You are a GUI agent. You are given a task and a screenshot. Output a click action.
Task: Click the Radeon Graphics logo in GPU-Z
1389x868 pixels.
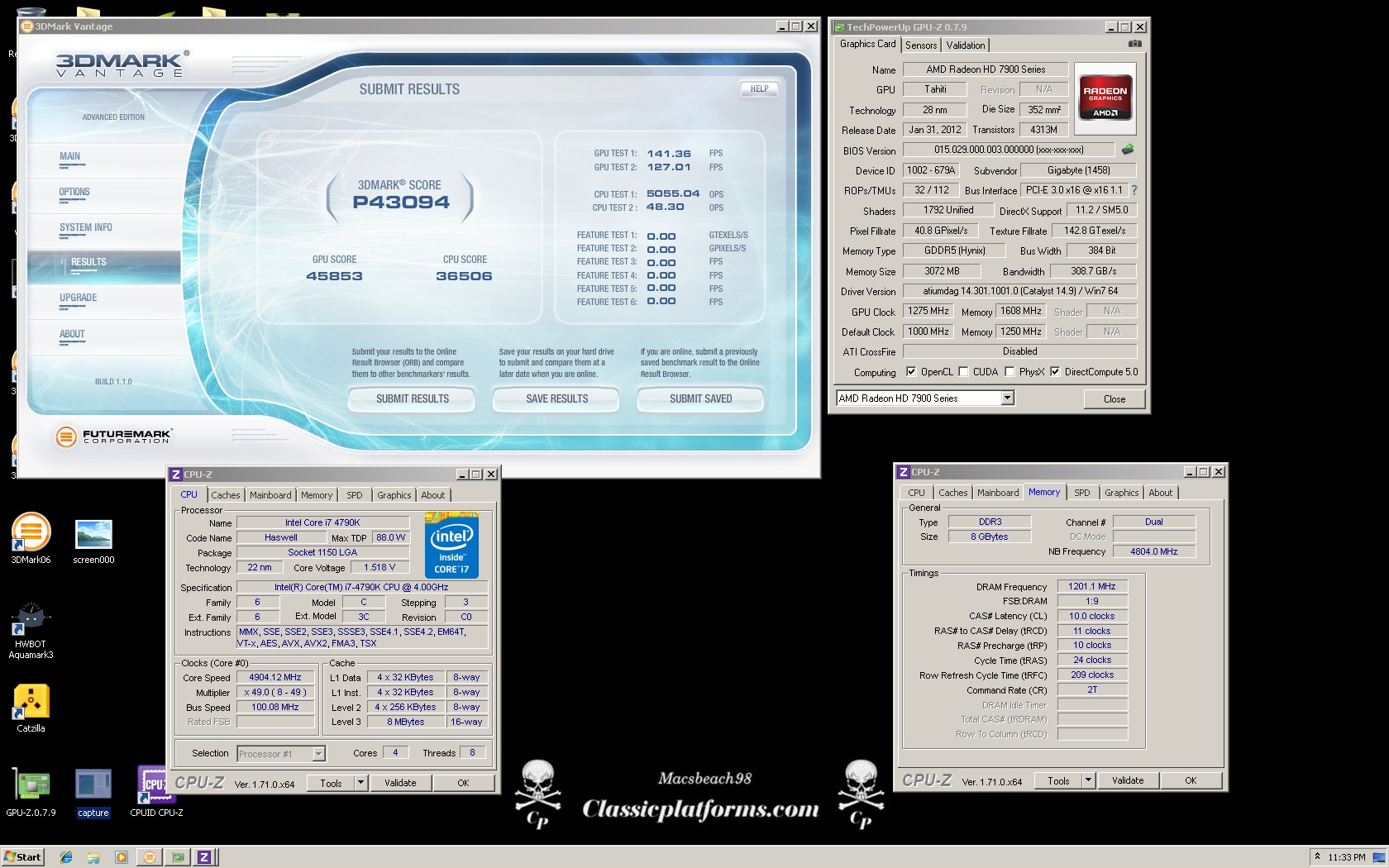pos(1105,98)
